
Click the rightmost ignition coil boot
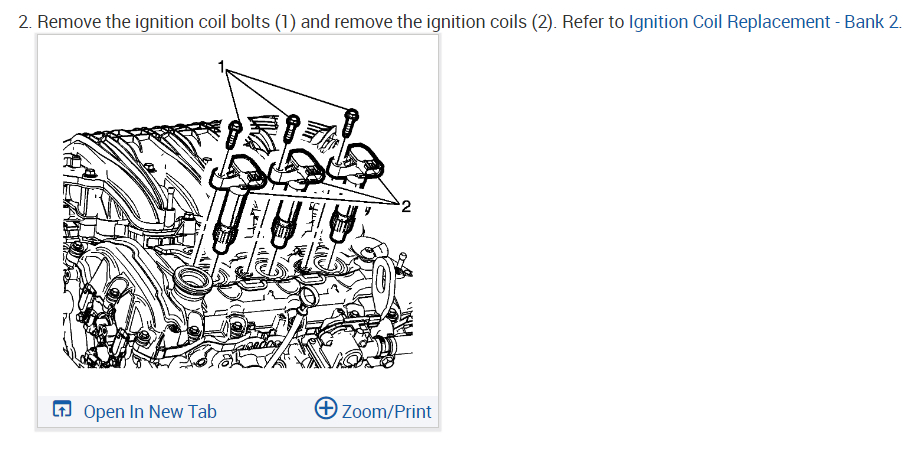point(342,222)
